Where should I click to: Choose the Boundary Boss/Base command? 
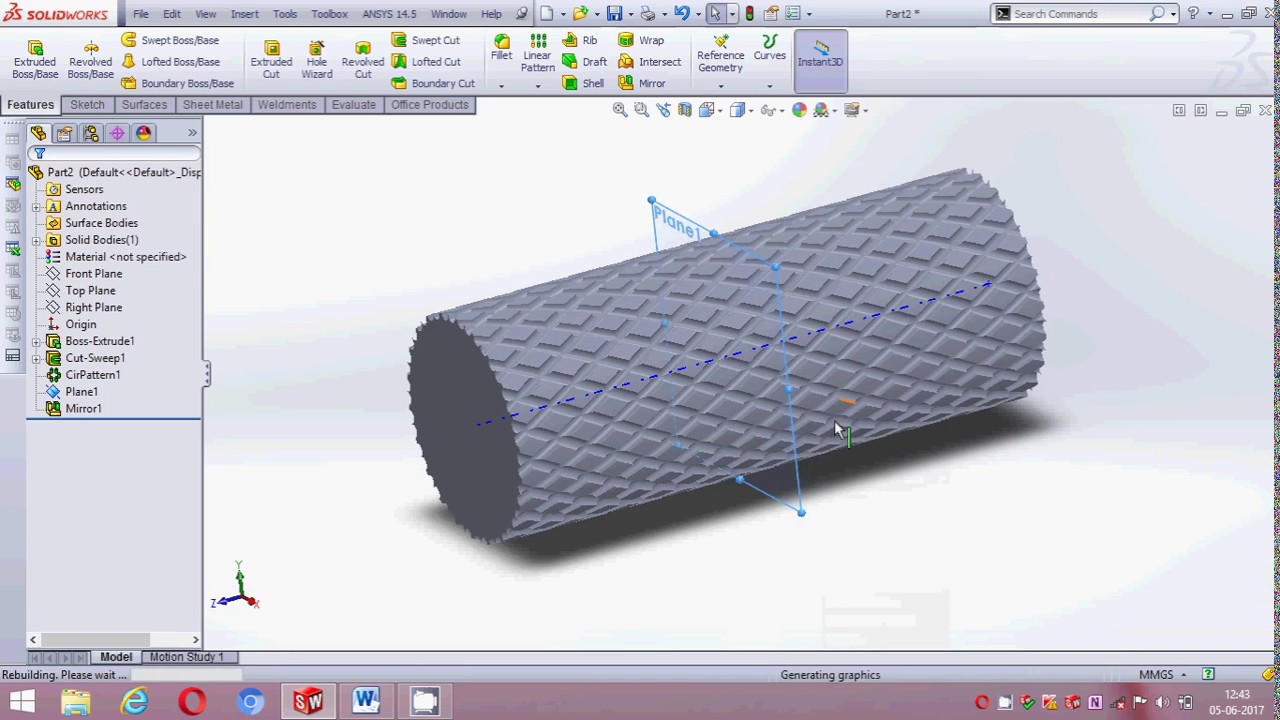[x=177, y=84]
